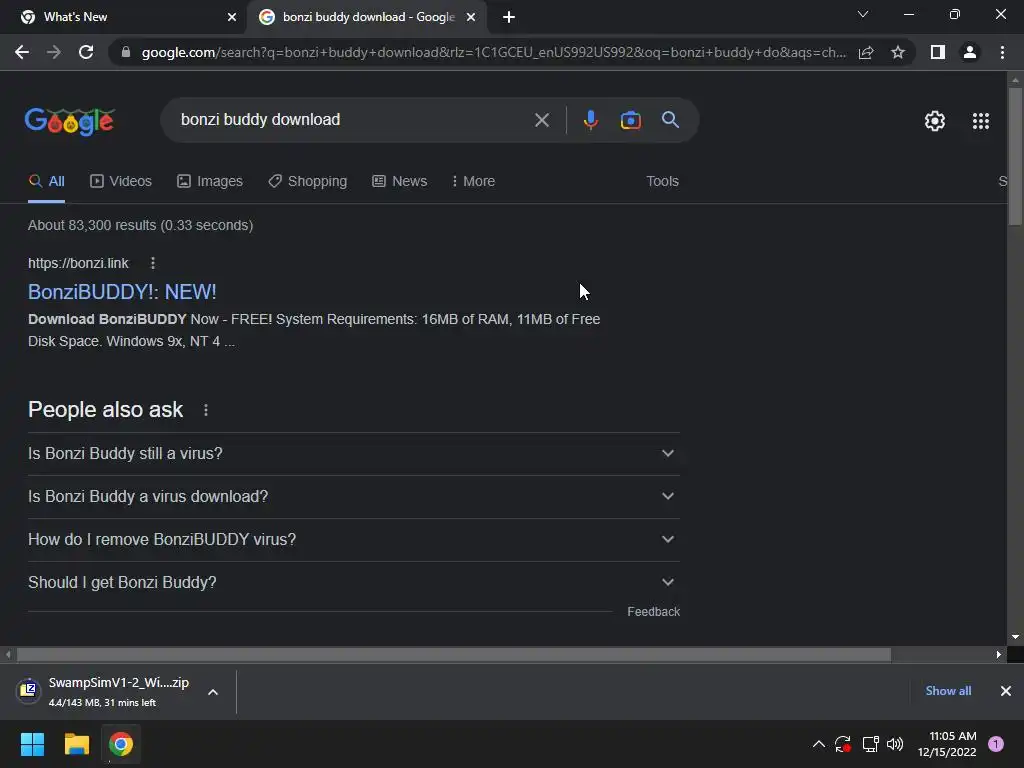Screen dimensions: 1024x768
Task: Open a new tab
Action: tap(509, 17)
